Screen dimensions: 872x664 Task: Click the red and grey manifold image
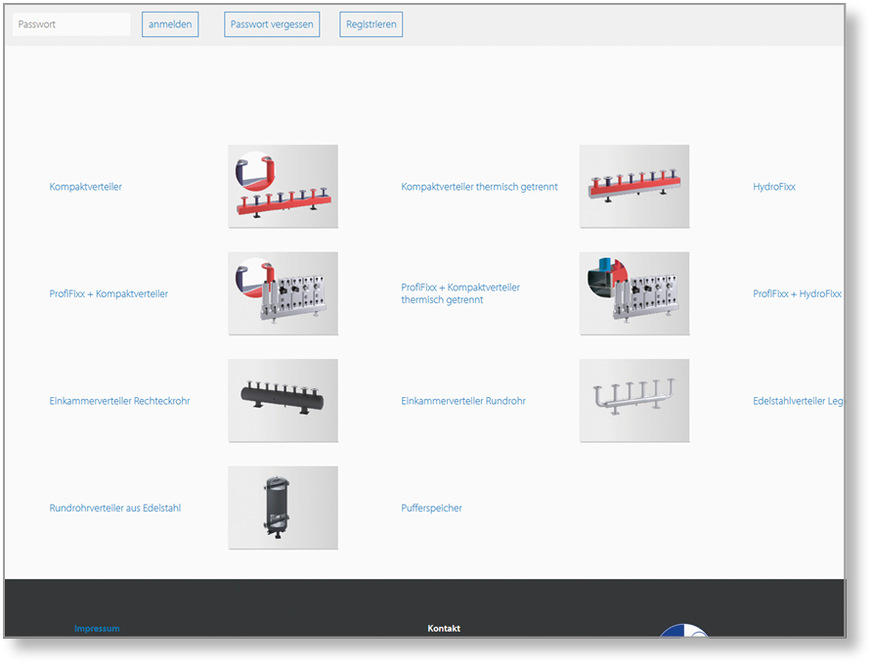tap(634, 187)
